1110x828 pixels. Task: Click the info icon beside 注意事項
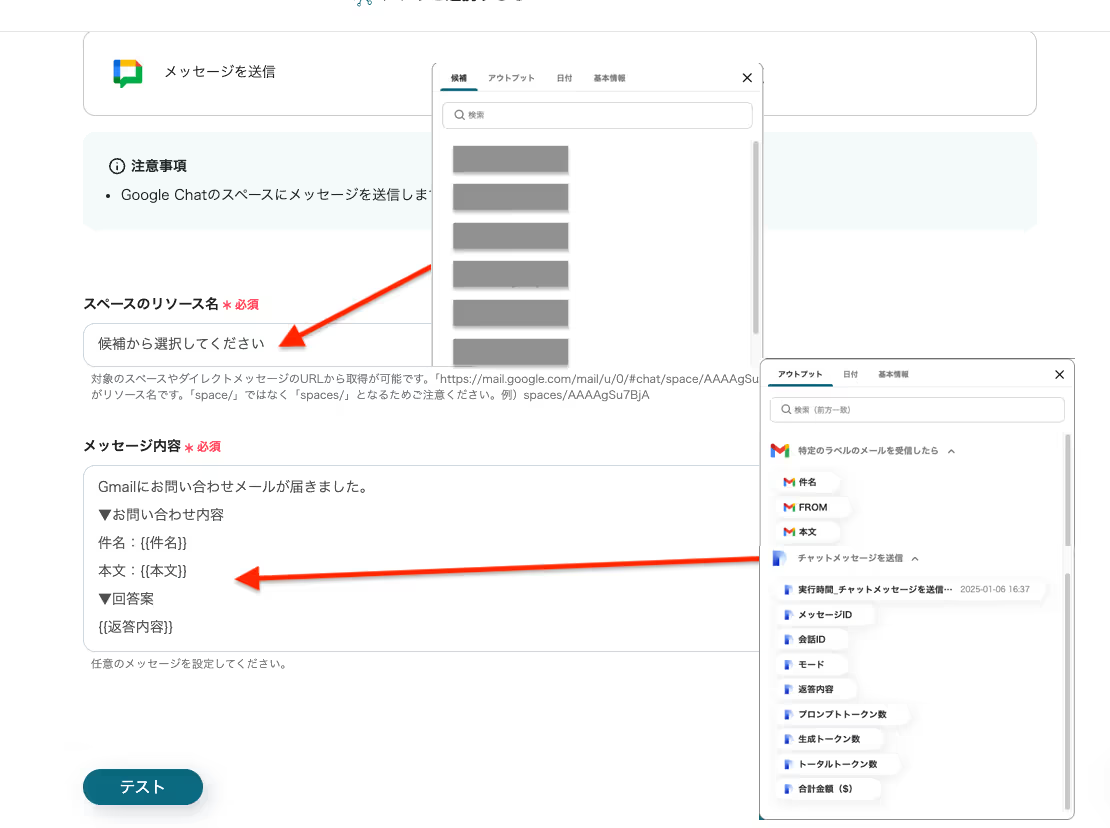pyautogui.click(x=117, y=166)
